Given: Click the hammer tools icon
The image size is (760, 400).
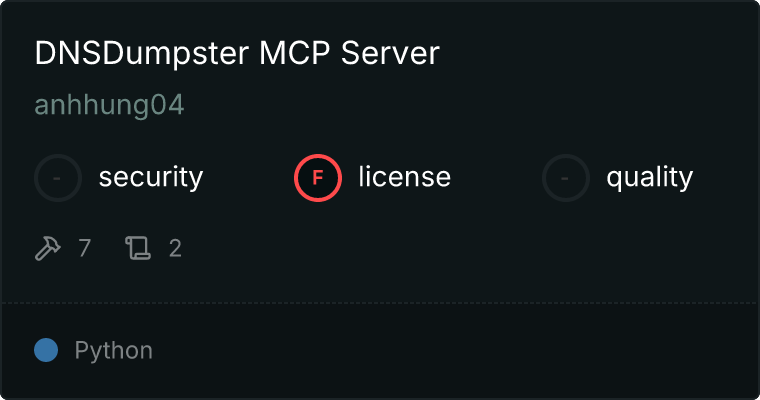Looking at the screenshot, I should [x=48, y=248].
